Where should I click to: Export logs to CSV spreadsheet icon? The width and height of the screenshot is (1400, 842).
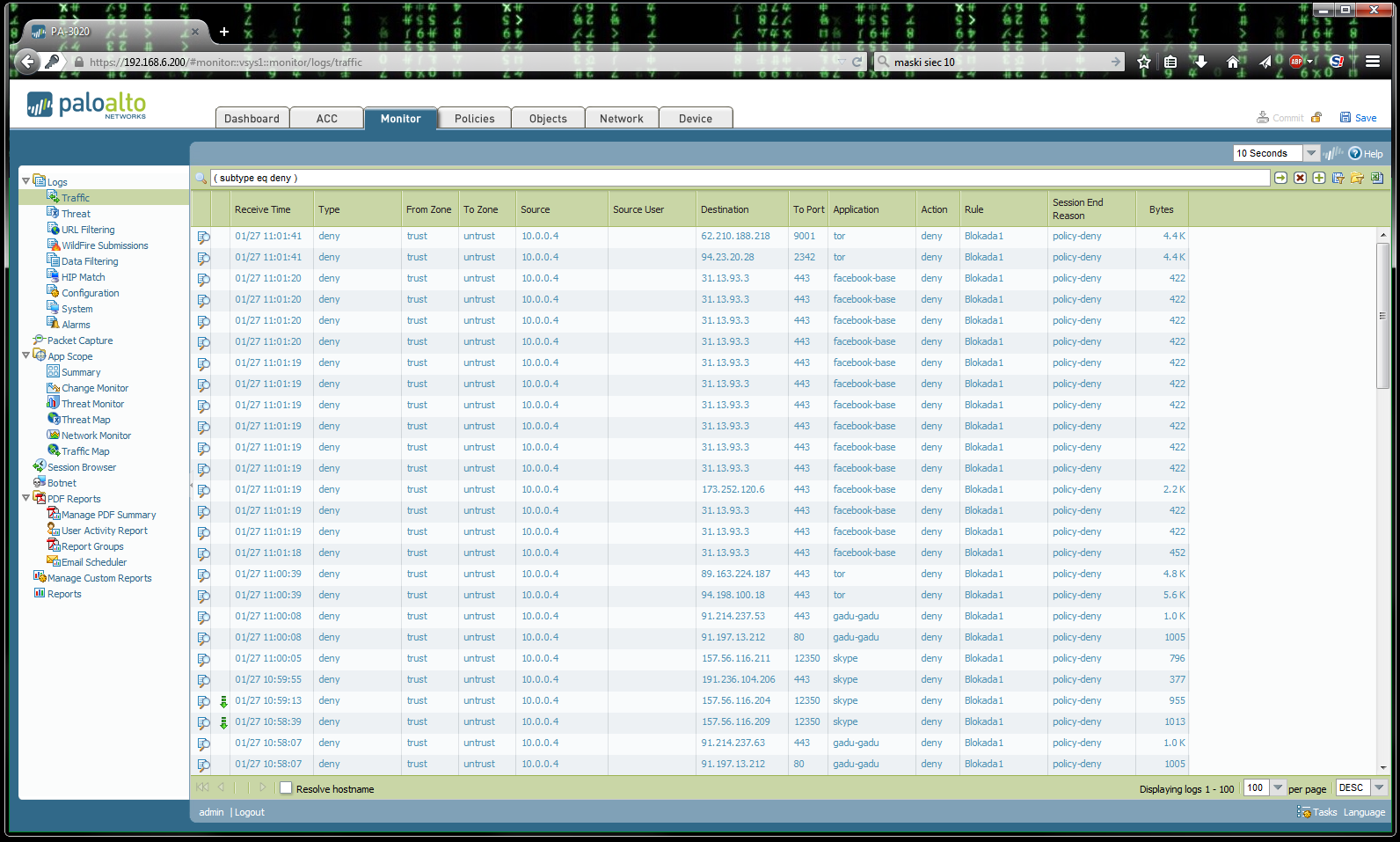pyautogui.click(x=1376, y=178)
